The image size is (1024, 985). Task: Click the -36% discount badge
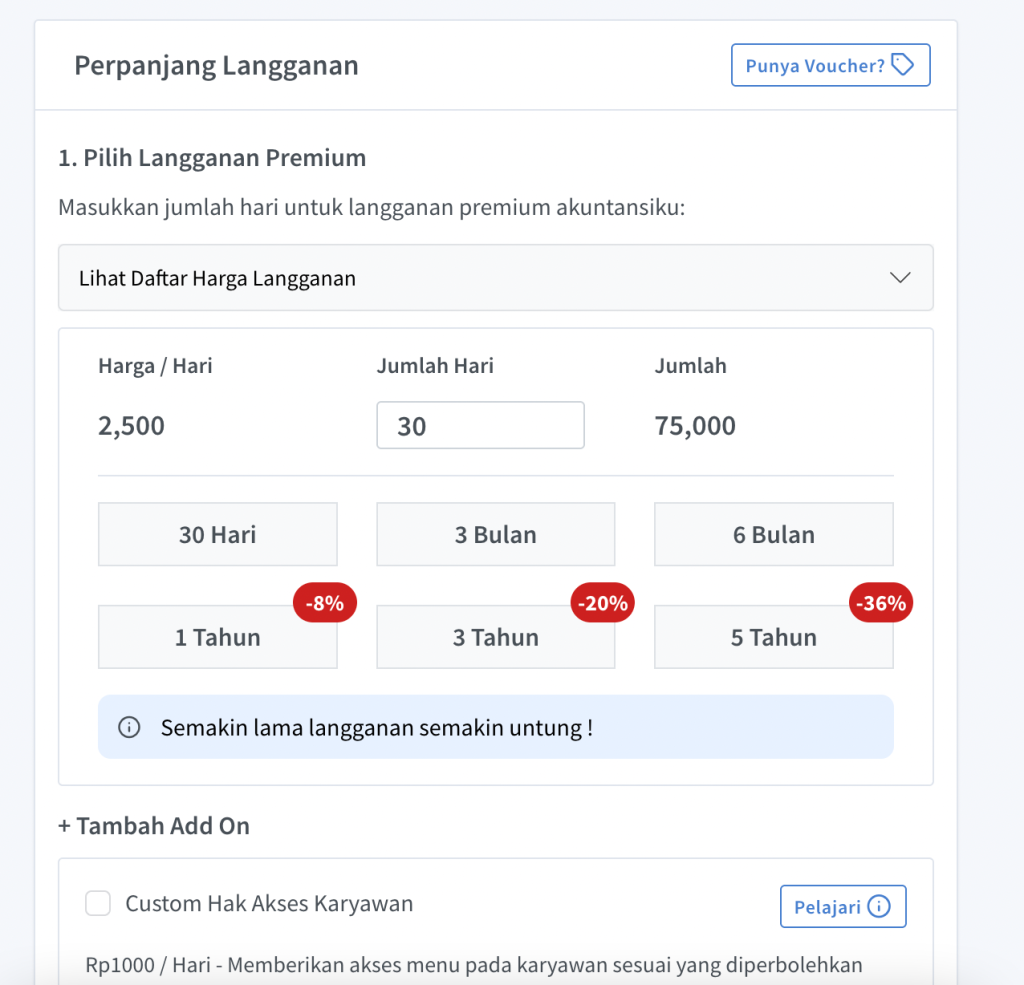click(880, 603)
